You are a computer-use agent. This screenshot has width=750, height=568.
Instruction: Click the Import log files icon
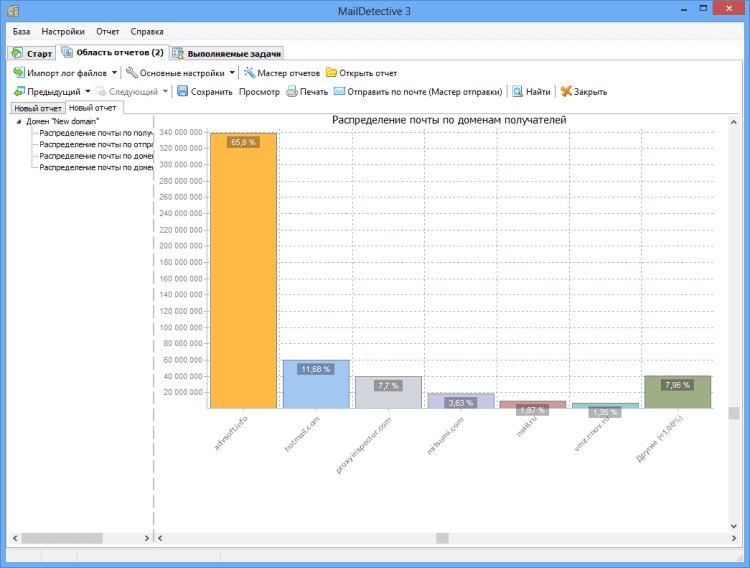click(19, 73)
